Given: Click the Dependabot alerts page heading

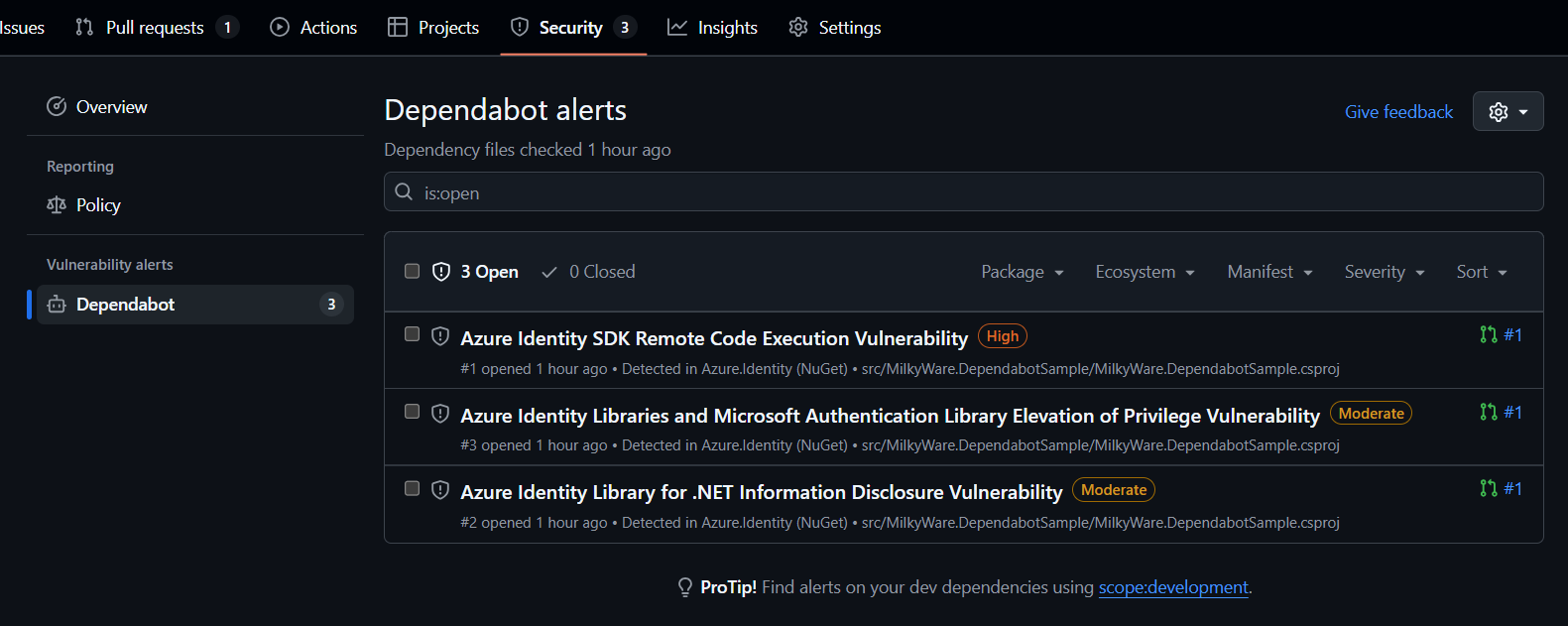Looking at the screenshot, I should [506, 110].
